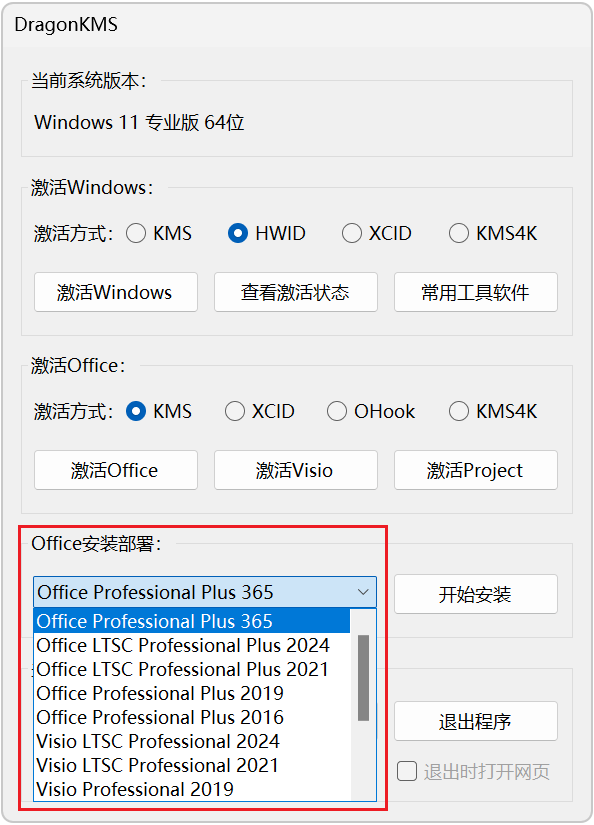The height and width of the screenshot is (825, 594).
Task: Click the 激活Windows button
Action: coord(116,292)
